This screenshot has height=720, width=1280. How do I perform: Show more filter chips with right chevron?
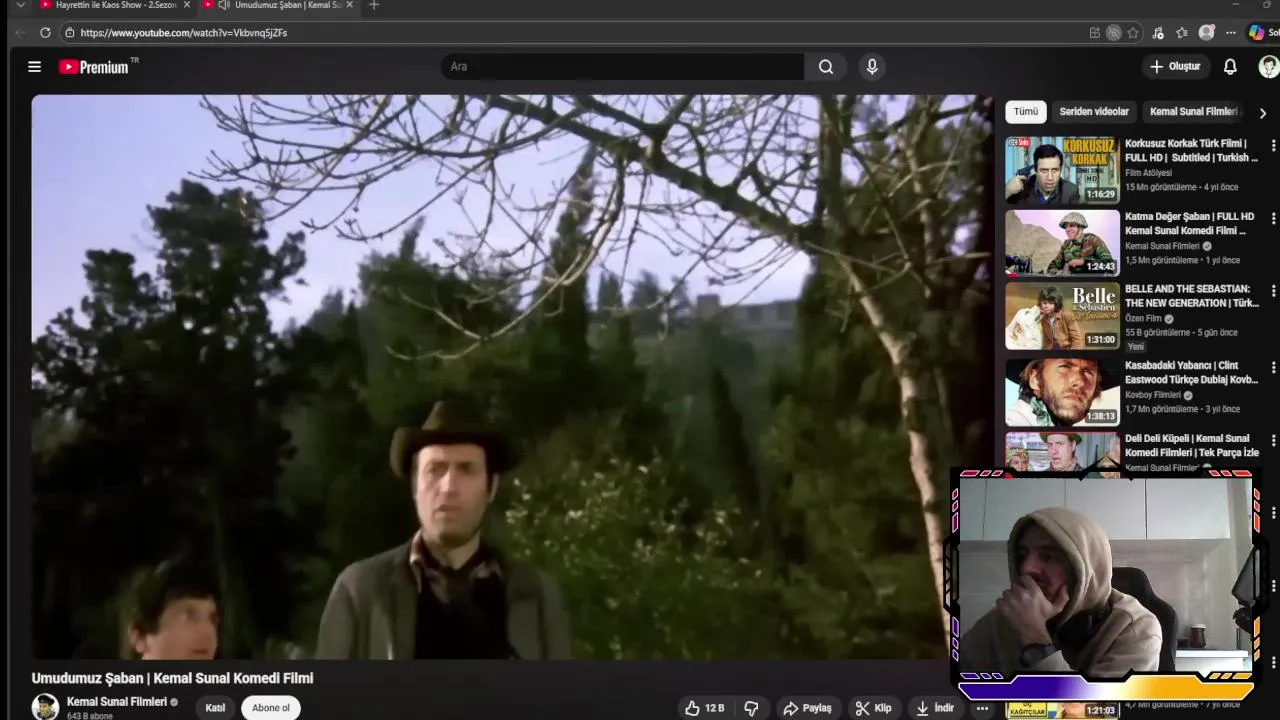[x=1262, y=113]
